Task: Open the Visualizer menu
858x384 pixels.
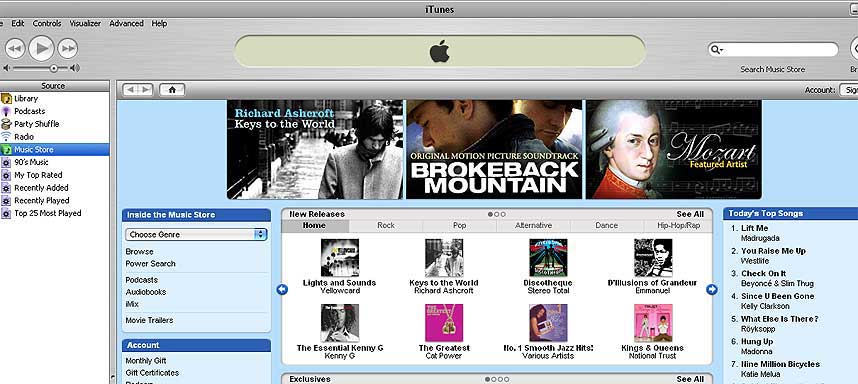Action: click(85, 24)
